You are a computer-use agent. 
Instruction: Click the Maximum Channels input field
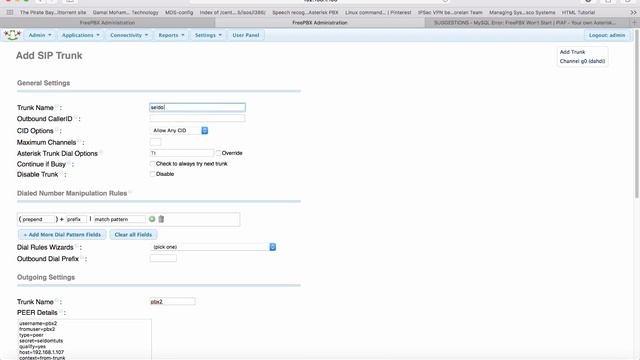coord(156,142)
